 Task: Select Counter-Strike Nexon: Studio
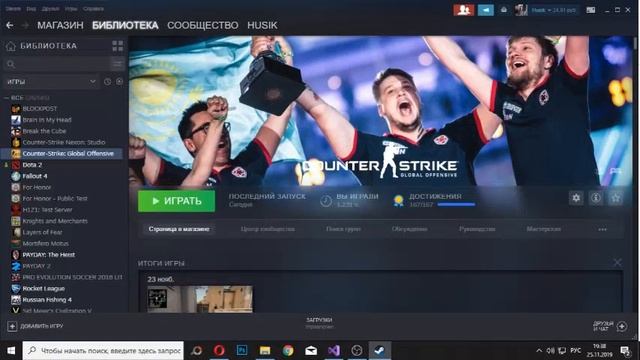64,142
